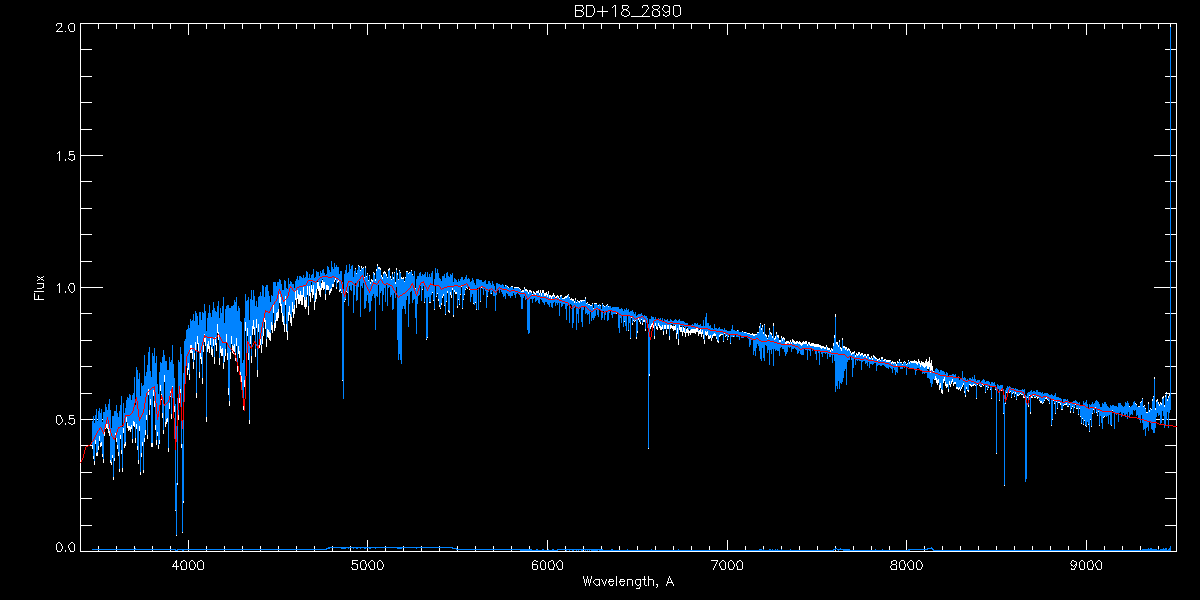Click the 2.0 flux tick label

[65, 28]
